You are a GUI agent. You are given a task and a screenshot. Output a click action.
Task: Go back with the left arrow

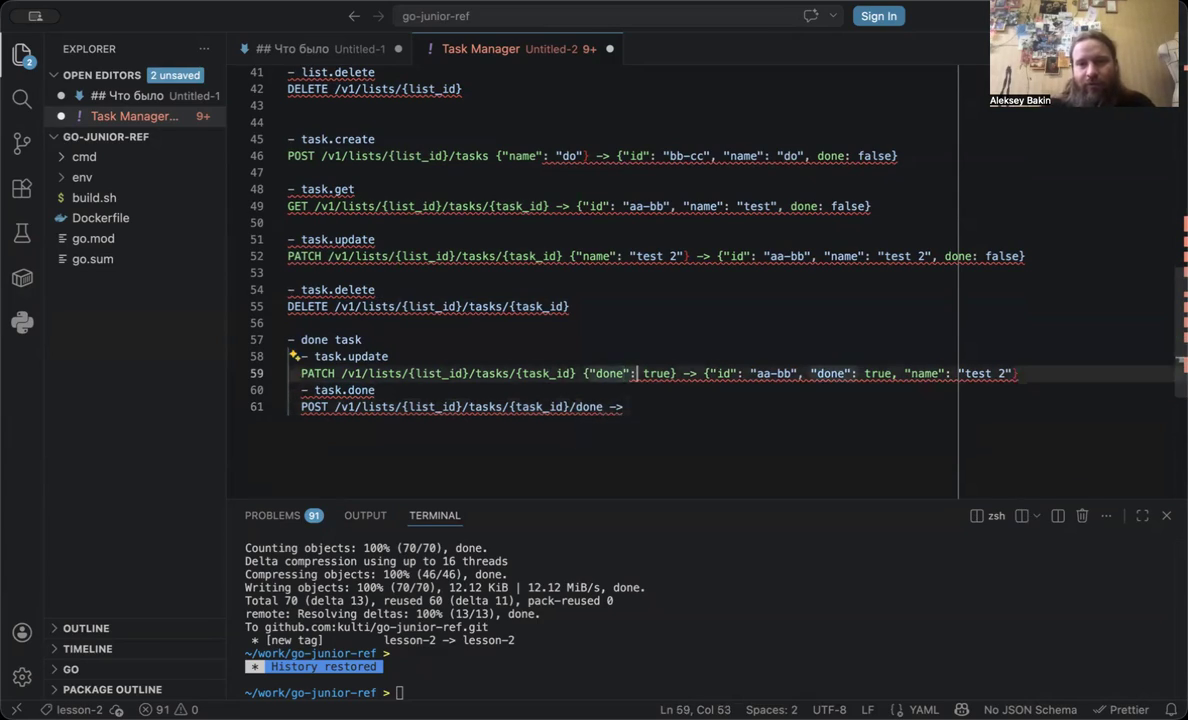[x=354, y=16]
